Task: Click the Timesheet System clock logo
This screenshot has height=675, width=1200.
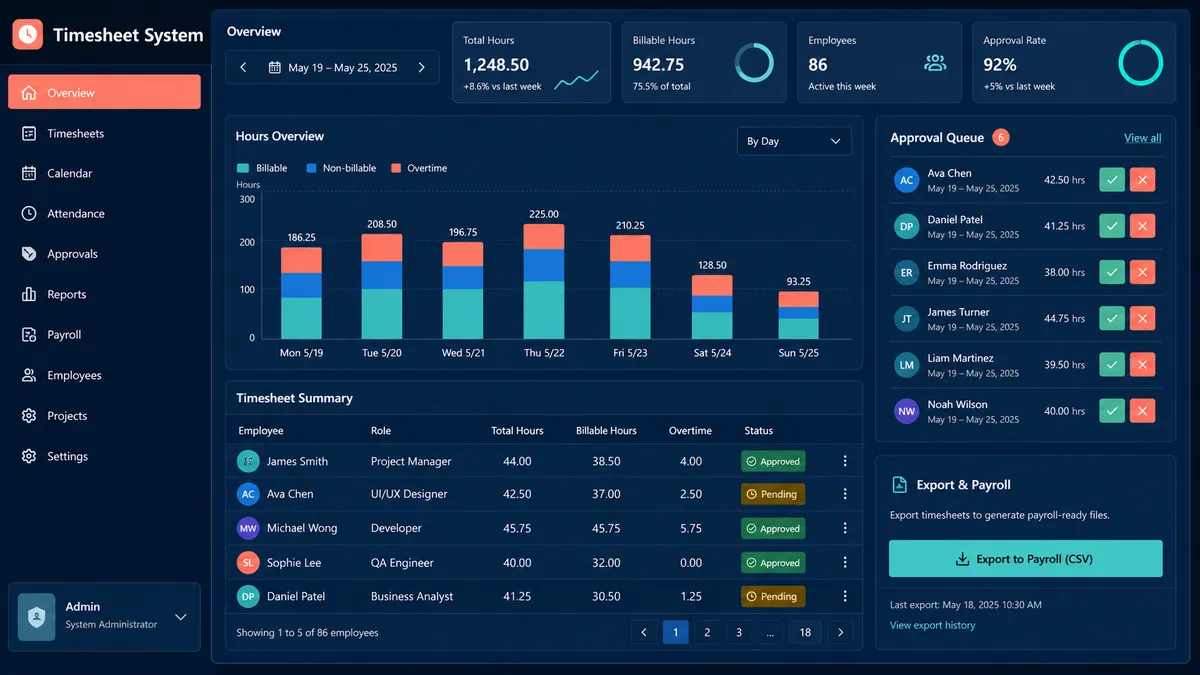Action: [28, 34]
